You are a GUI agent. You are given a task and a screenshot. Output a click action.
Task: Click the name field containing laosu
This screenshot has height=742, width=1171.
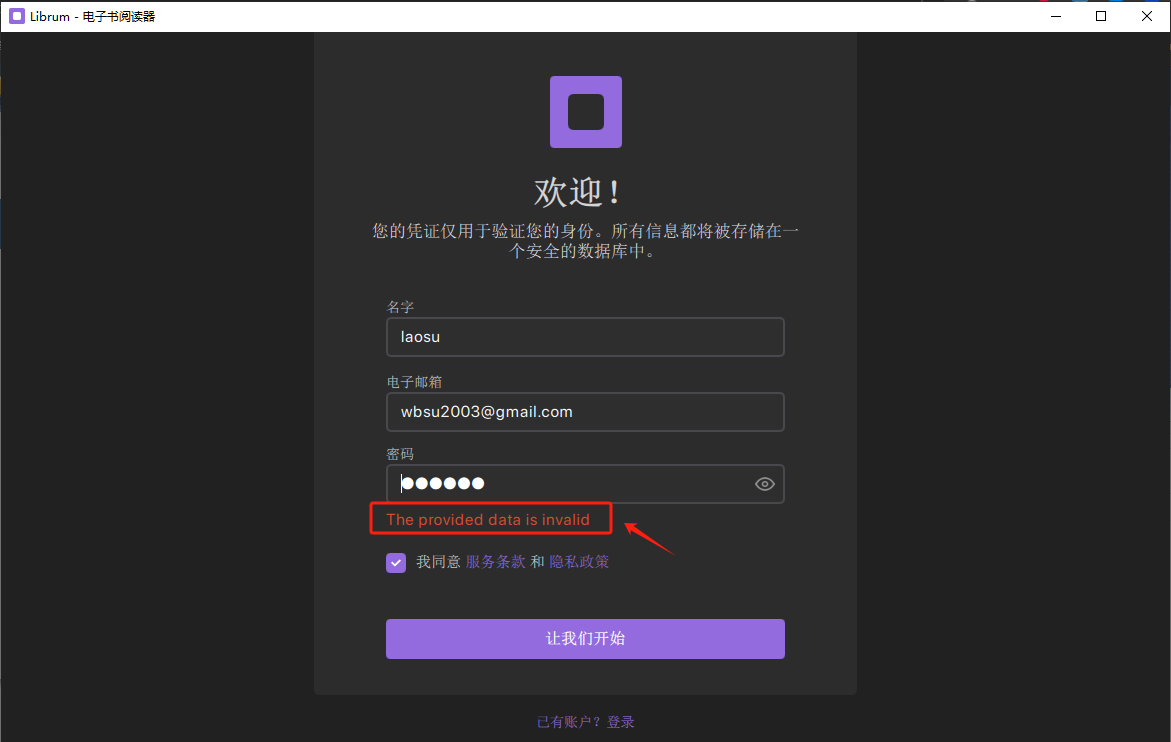pyautogui.click(x=585, y=337)
